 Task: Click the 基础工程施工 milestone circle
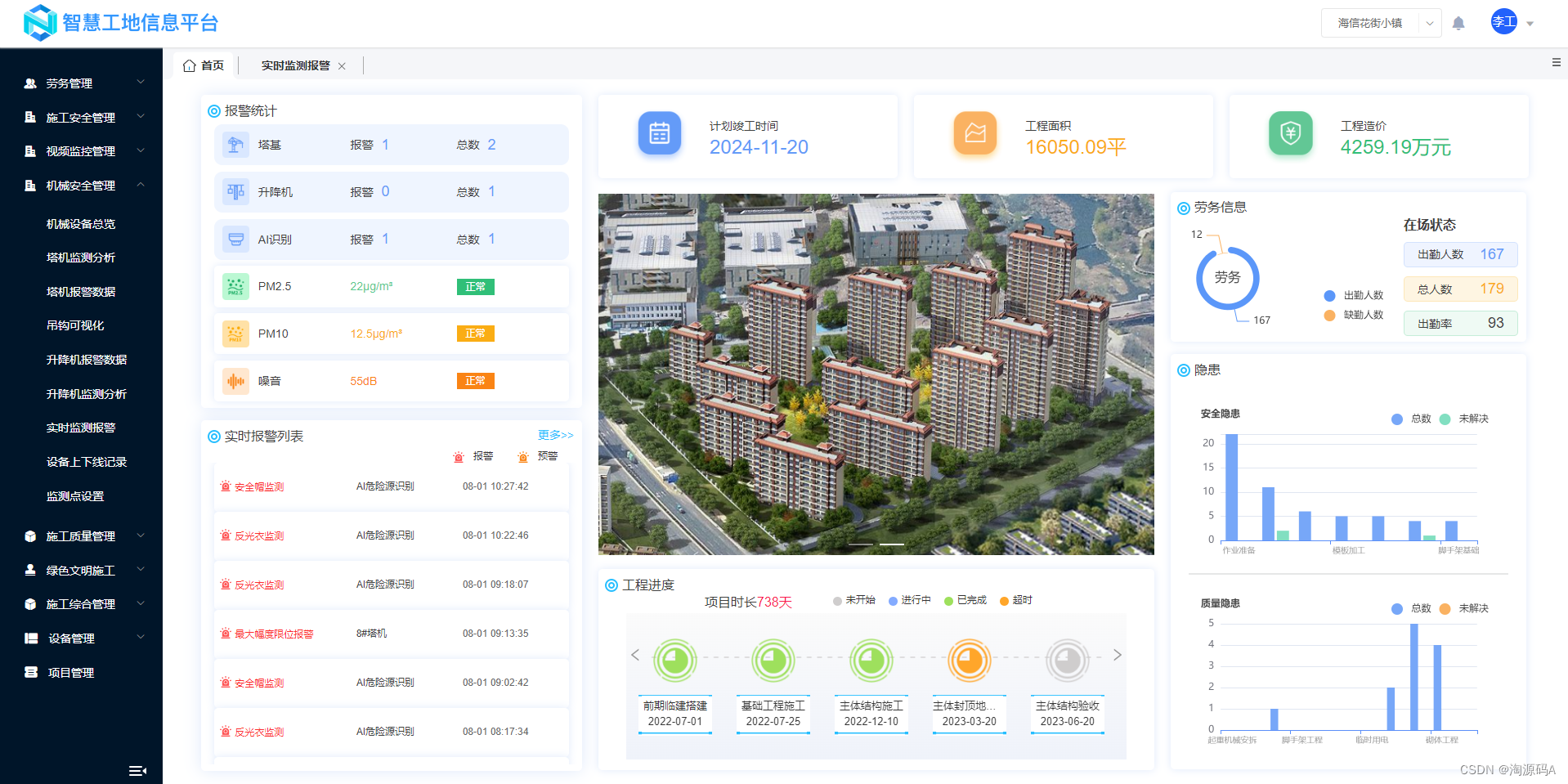tap(773, 660)
